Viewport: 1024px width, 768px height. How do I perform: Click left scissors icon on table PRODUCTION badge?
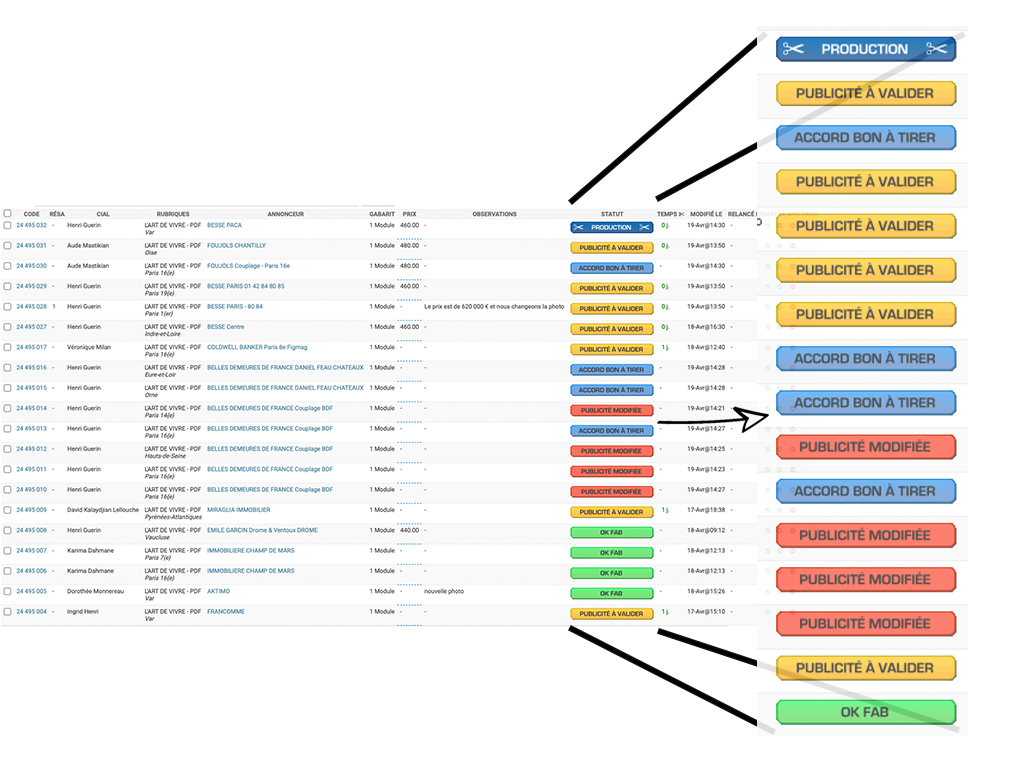[x=578, y=228]
